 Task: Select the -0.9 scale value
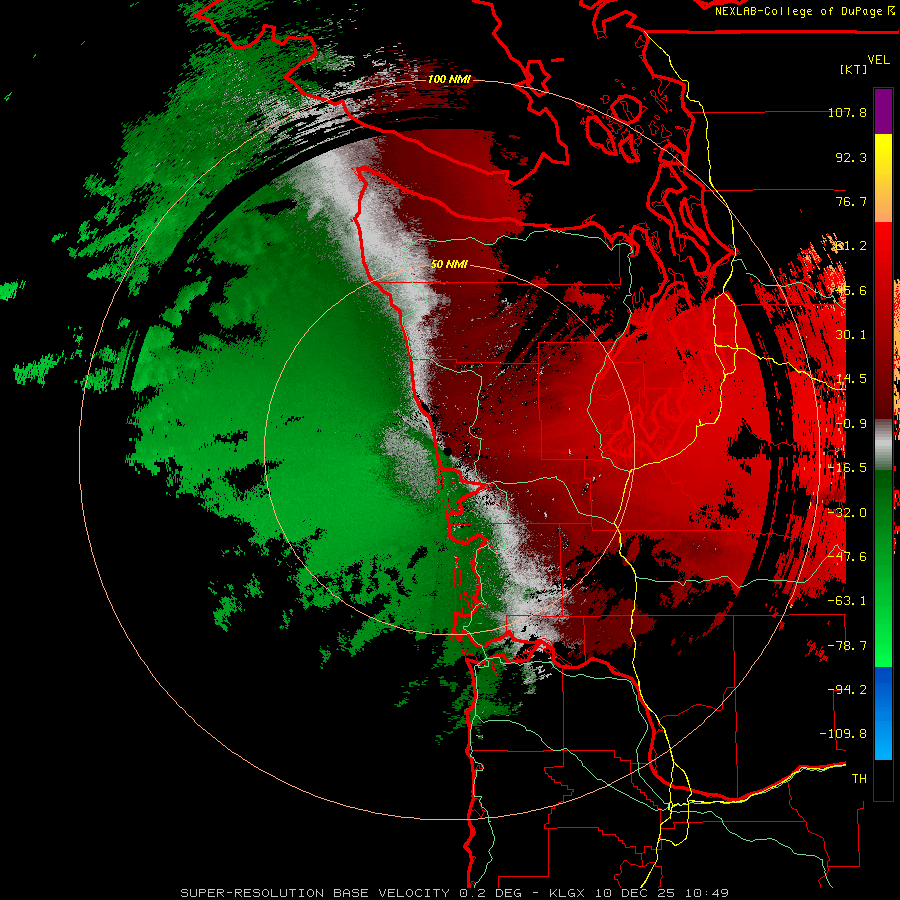851,424
